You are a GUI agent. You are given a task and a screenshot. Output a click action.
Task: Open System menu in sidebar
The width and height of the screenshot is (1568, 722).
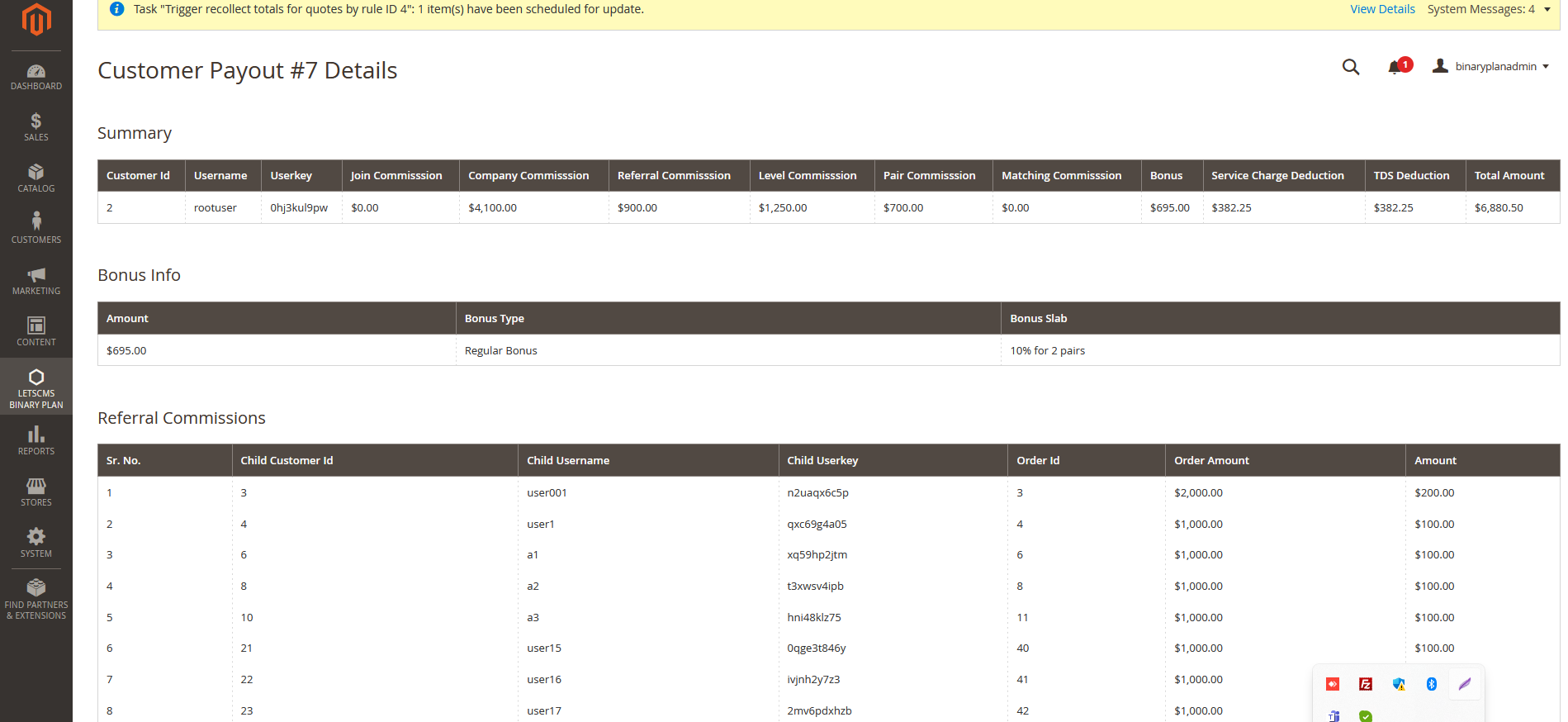pyautogui.click(x=36, y=544)
